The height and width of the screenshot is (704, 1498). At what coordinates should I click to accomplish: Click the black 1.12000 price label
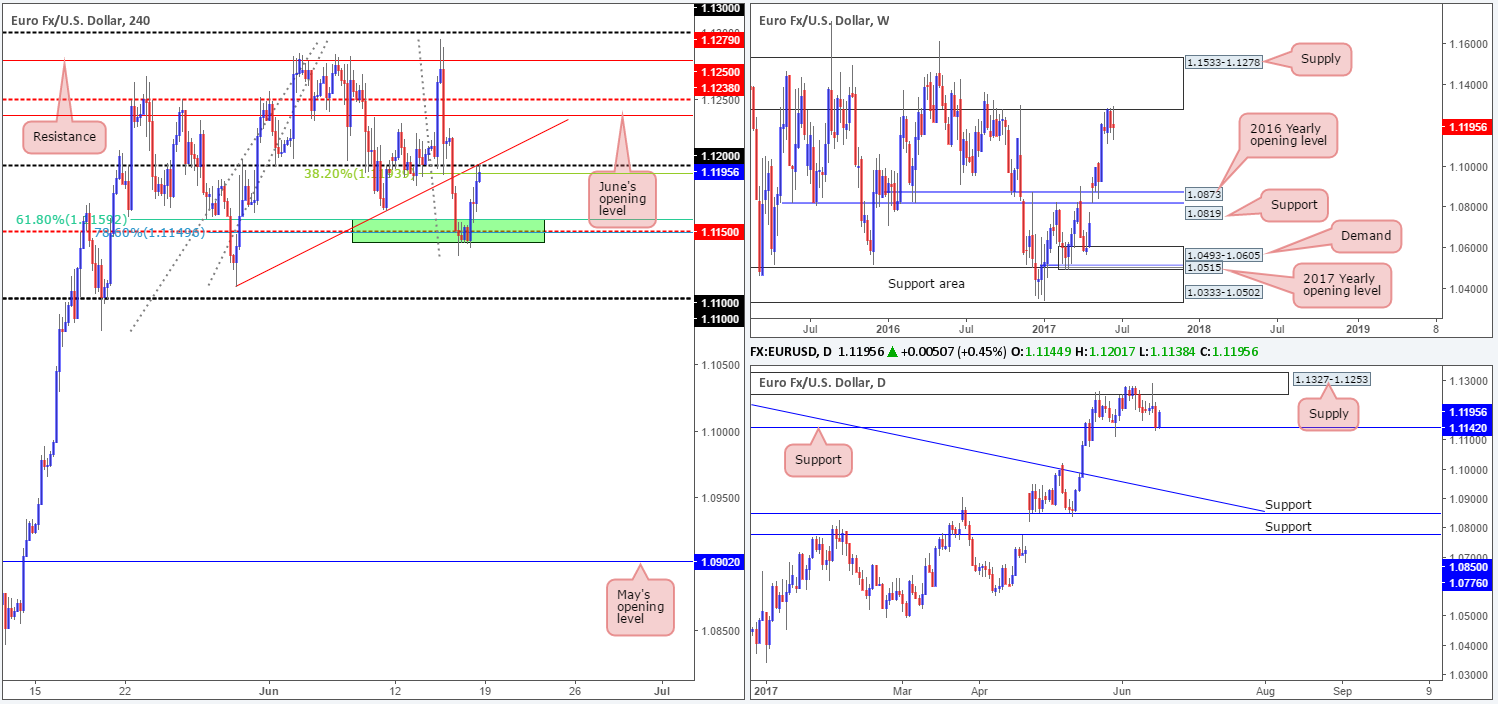tap(721, 156)
